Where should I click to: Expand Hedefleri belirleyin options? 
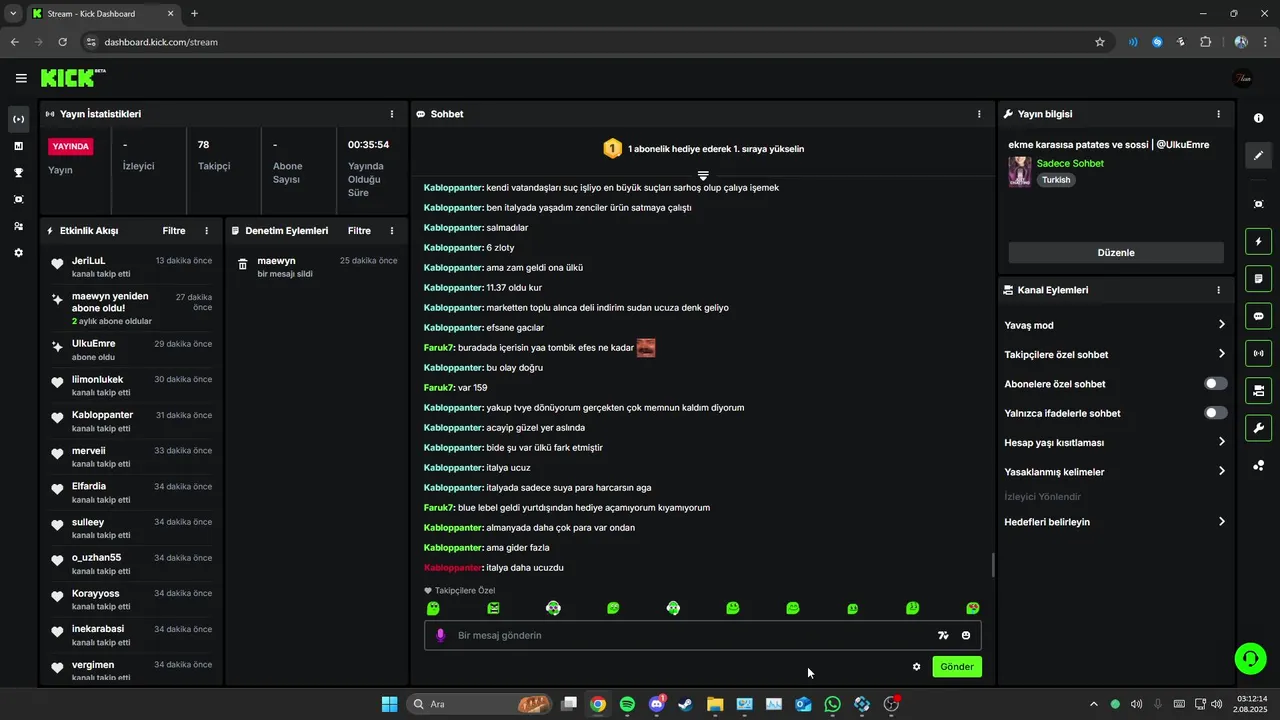click(1114, 522)
